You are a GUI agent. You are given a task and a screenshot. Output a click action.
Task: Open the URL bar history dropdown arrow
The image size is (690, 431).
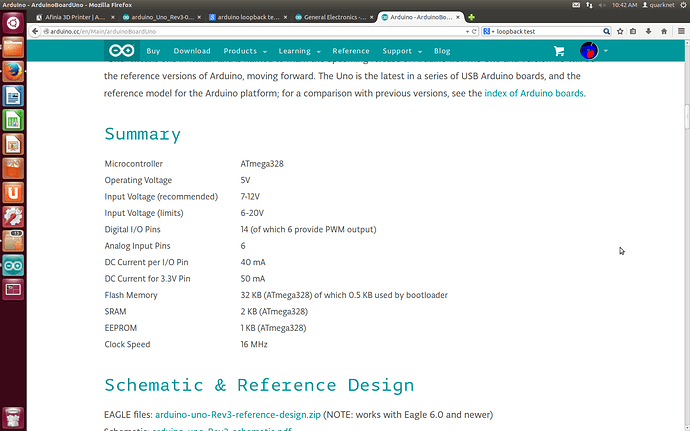click(x=467, y=31)
